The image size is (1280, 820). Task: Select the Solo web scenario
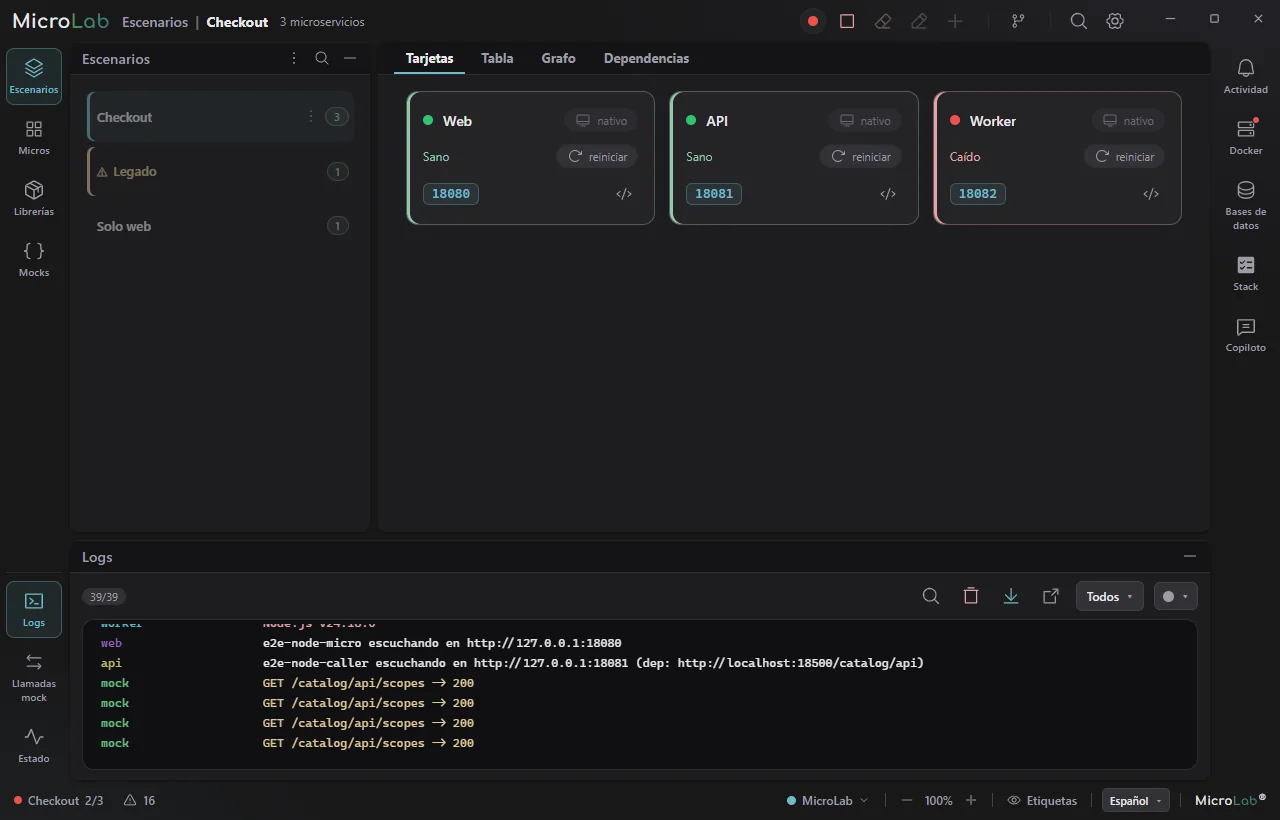point(220,226)
